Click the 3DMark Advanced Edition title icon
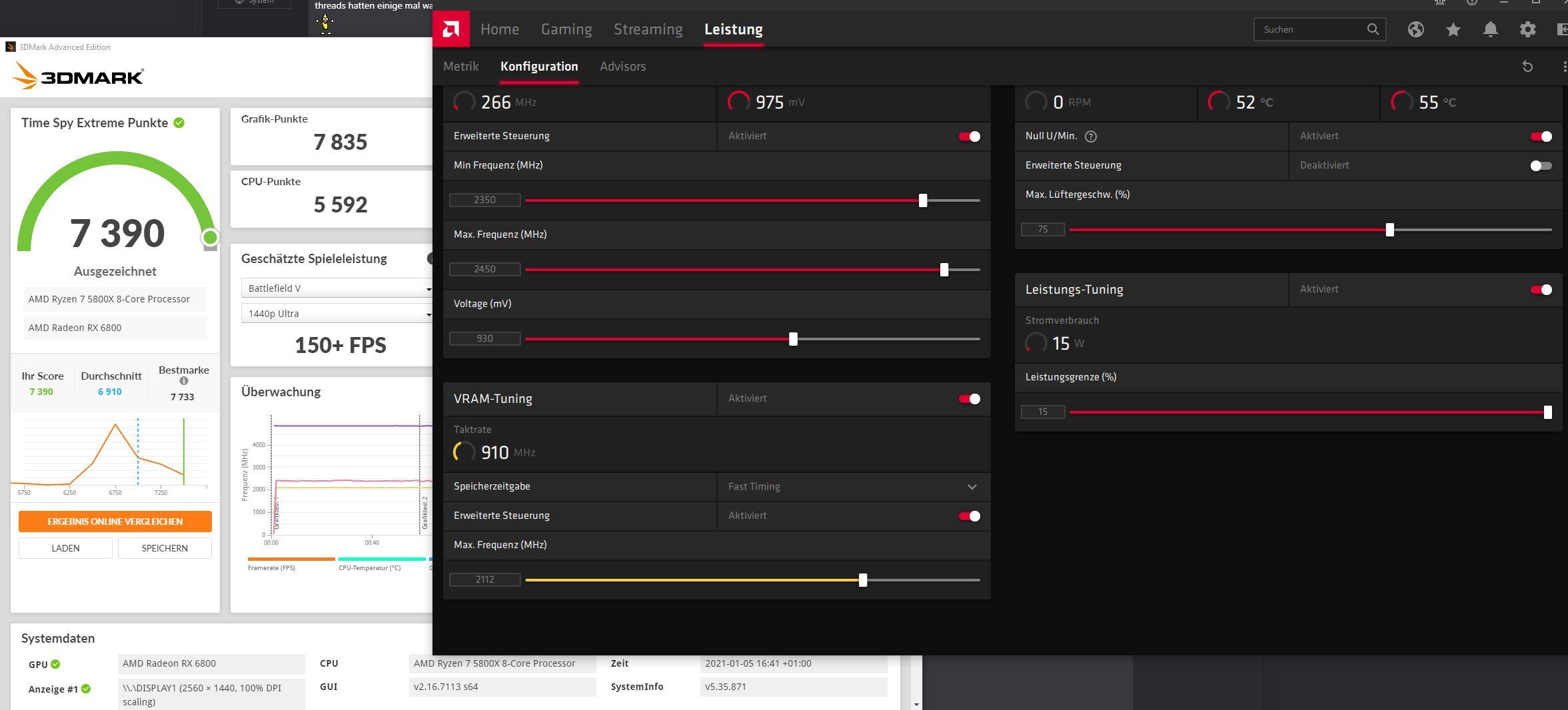The image size is (1568, 710). pos(10,47)
